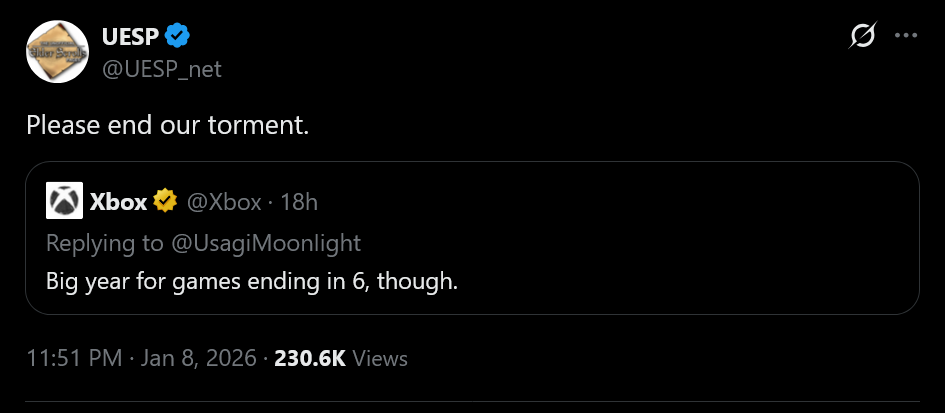Click the Xbox display name in quote
The width and height of the screenshot is (945, 413).
pyautogui.click(x=118, y=202)
